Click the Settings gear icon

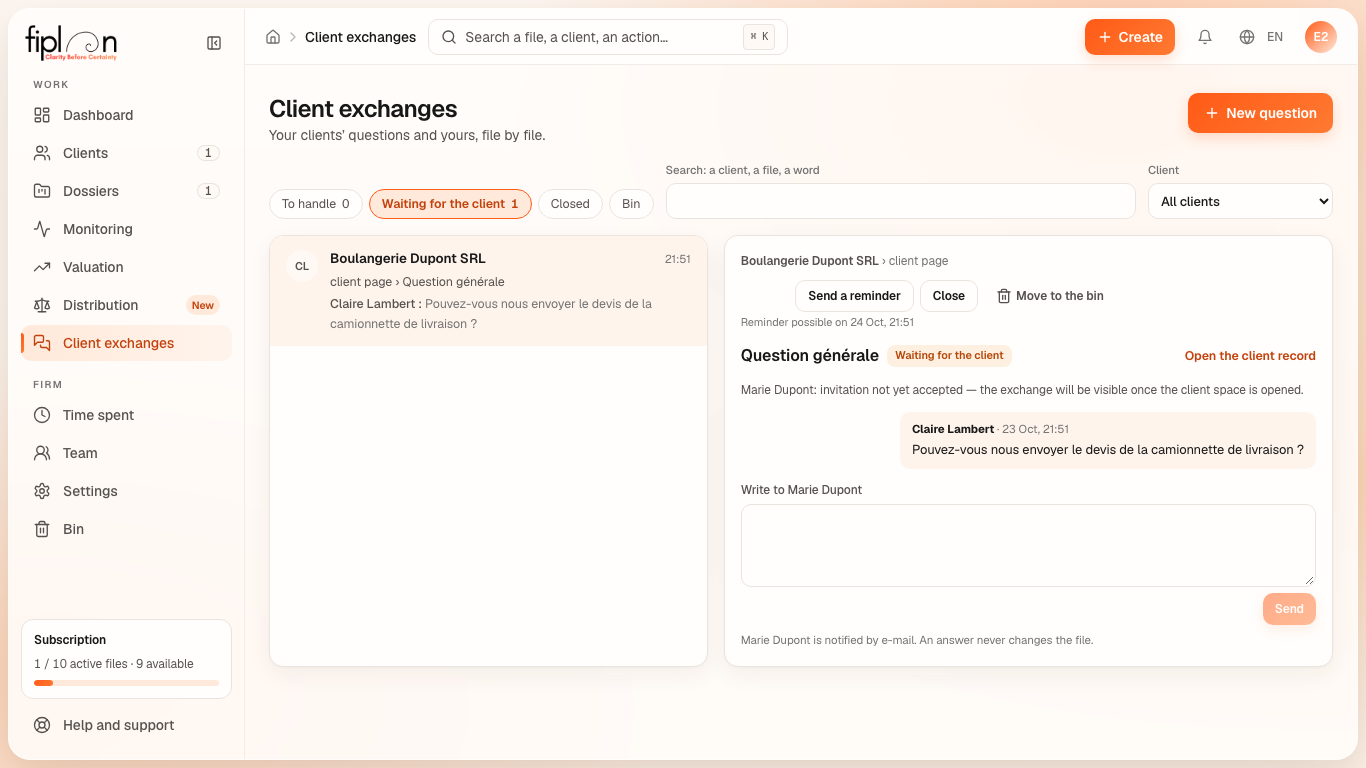coord(42,491)
